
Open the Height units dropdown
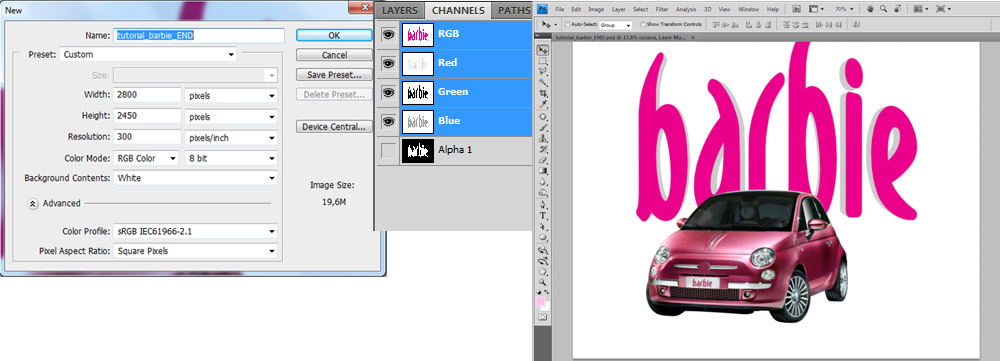[x=231, y=117]
